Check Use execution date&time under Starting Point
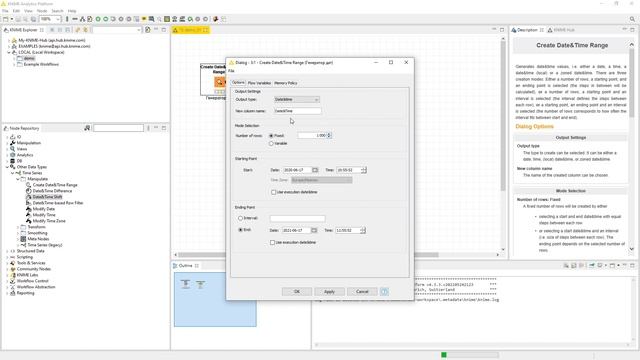 pos(273,192)
